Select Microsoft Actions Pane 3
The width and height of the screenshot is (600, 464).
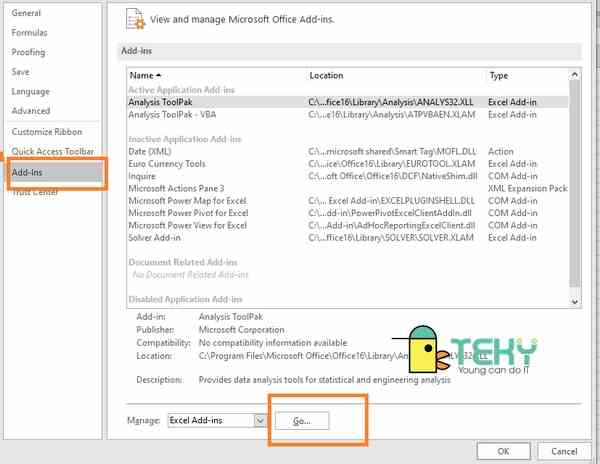pyautogui.click(x=347, y=188)
